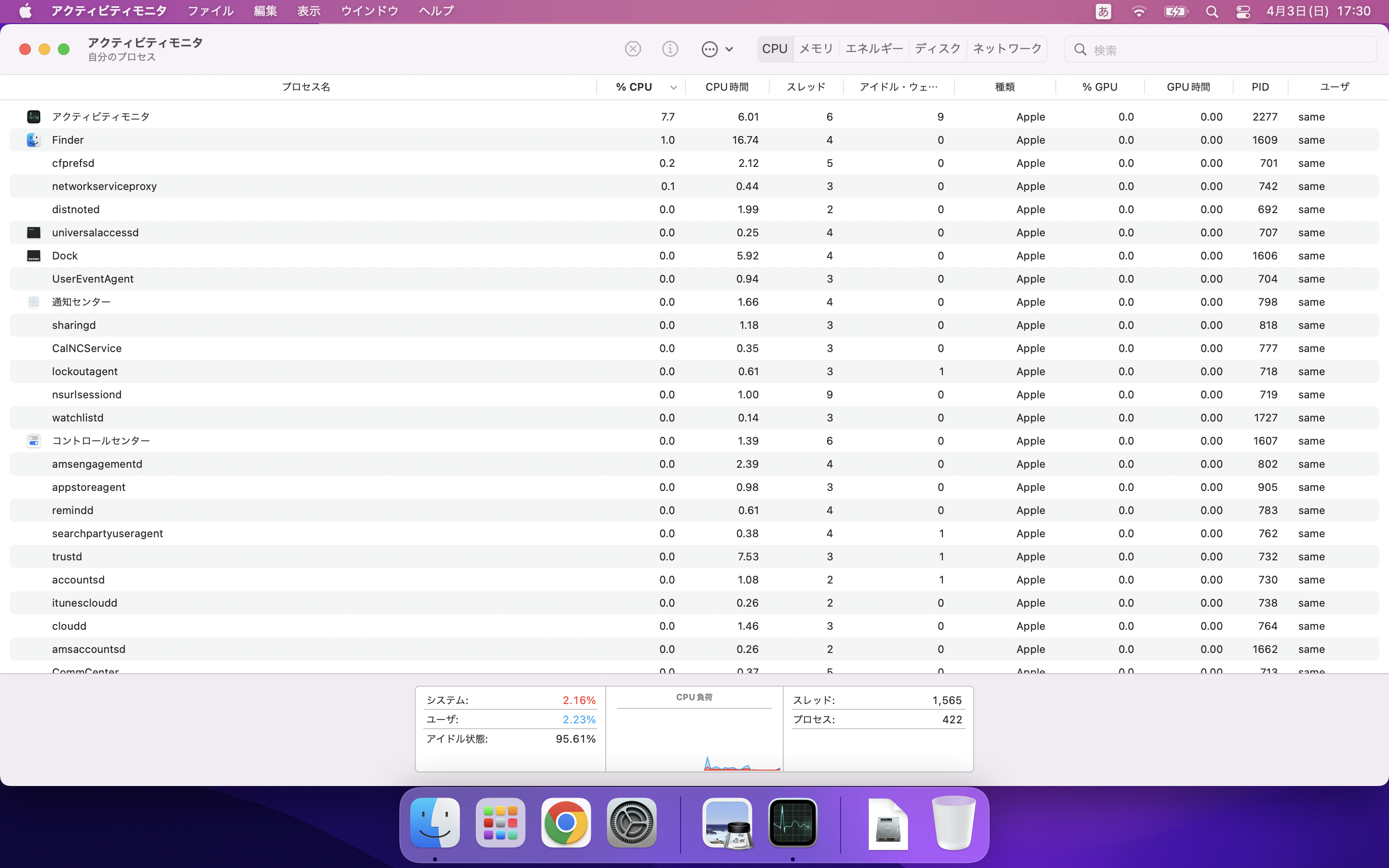This screenshot has height=868, width=1389.
Task: Open the 表示 menu
Action: click(x=308, y=11)
